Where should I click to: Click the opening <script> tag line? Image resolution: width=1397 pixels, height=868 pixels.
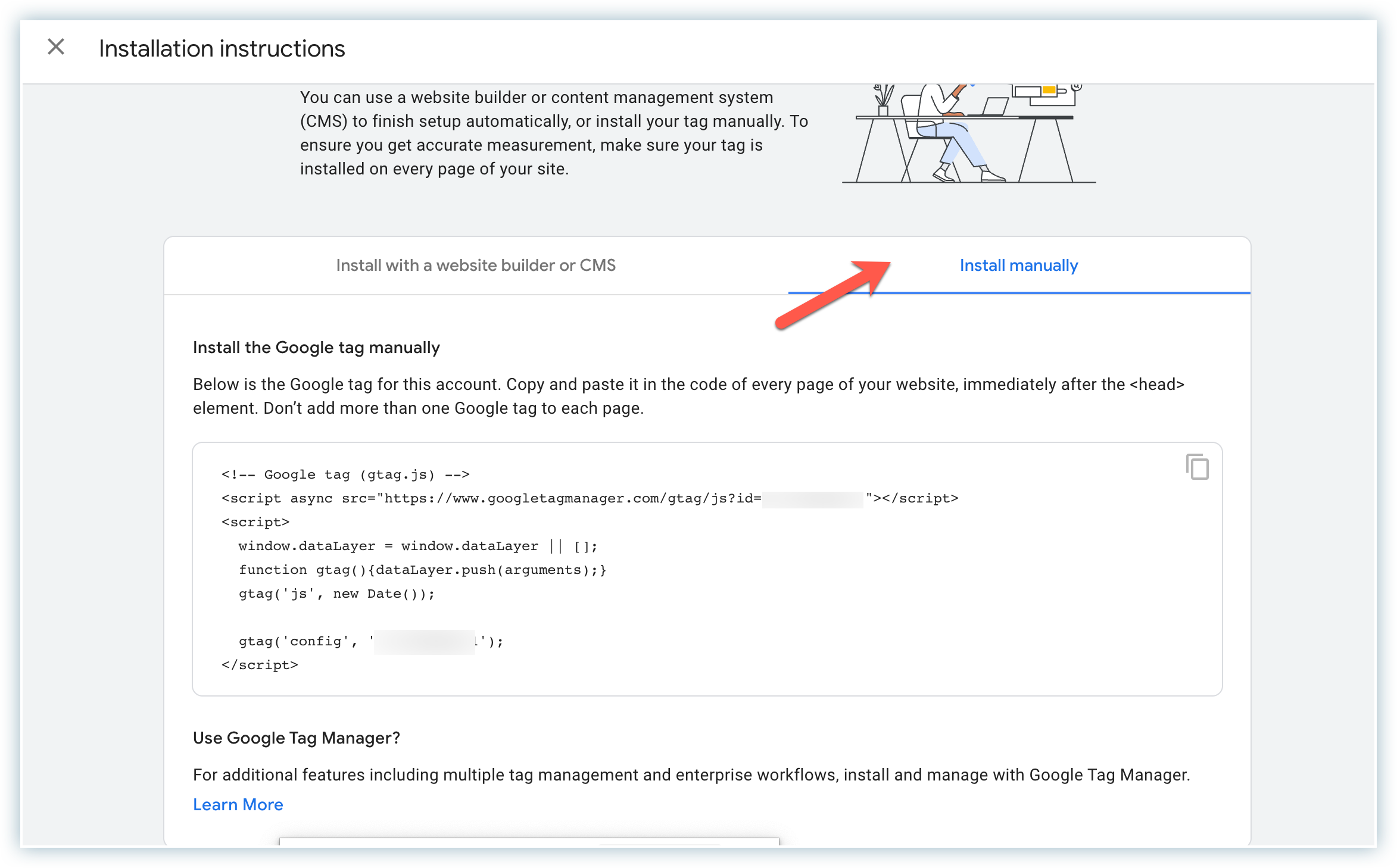click(x=255, y=522)
